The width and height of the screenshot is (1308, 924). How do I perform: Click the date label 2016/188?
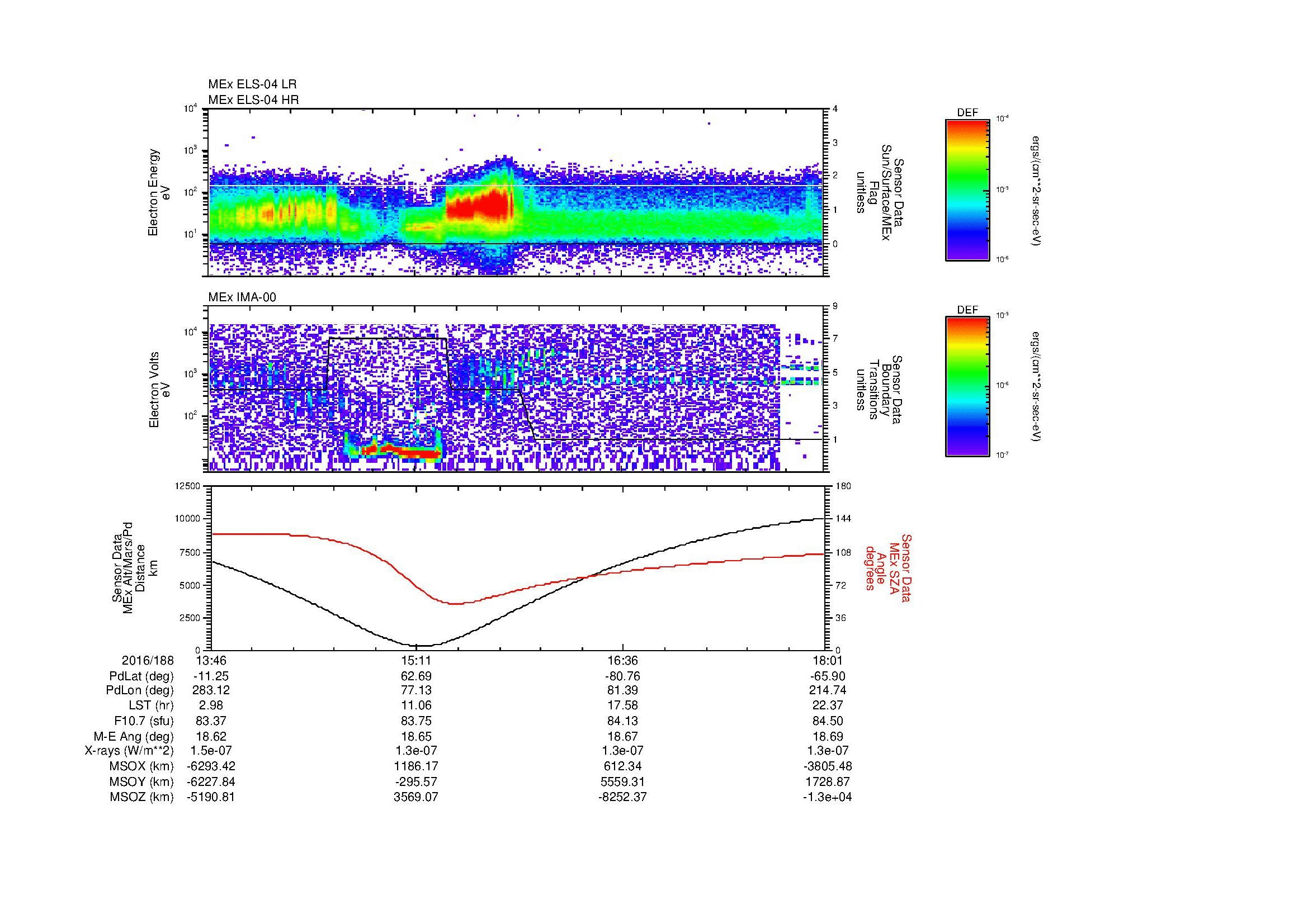(x=148, y=660)
